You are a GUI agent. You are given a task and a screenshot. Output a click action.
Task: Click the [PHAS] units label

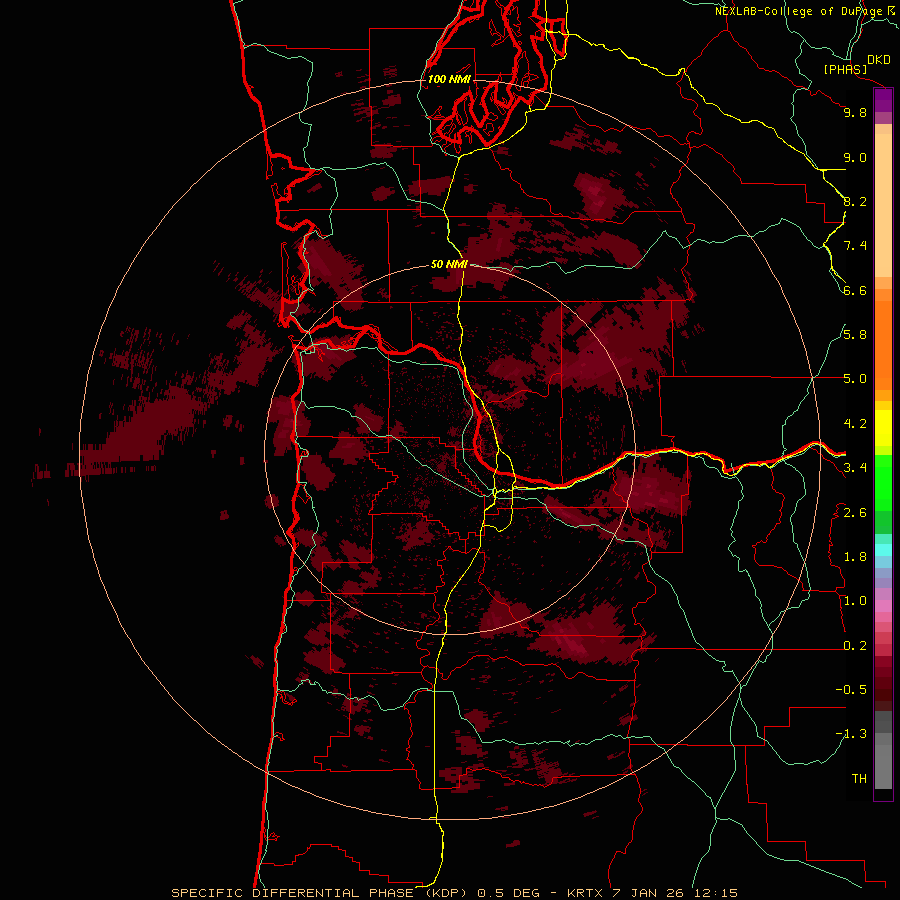[x=845, y=69]
